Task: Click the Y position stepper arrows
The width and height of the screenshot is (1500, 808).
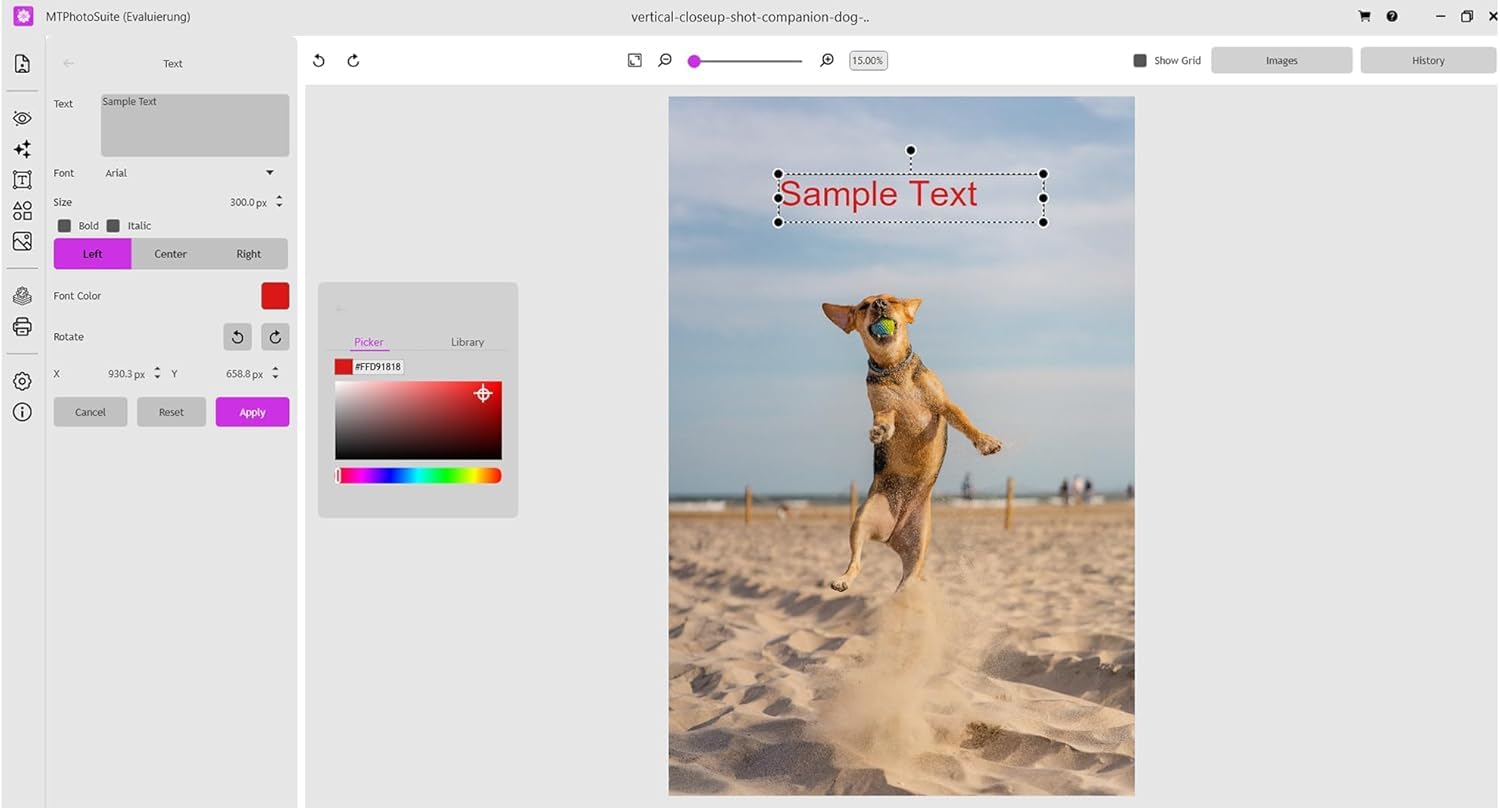Action: tap(275, 374)
